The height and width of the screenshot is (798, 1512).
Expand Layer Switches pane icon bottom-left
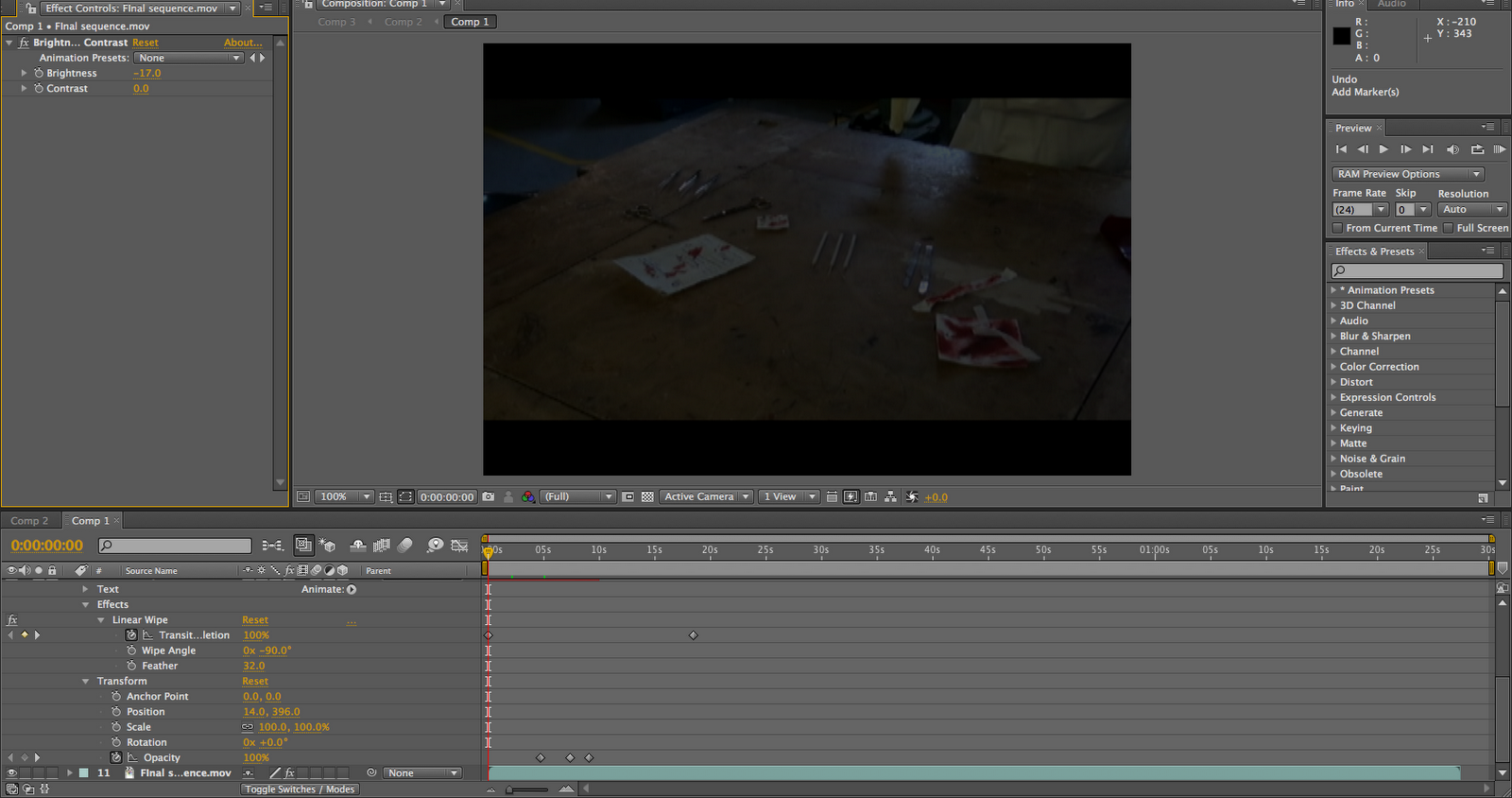[11, 789]
